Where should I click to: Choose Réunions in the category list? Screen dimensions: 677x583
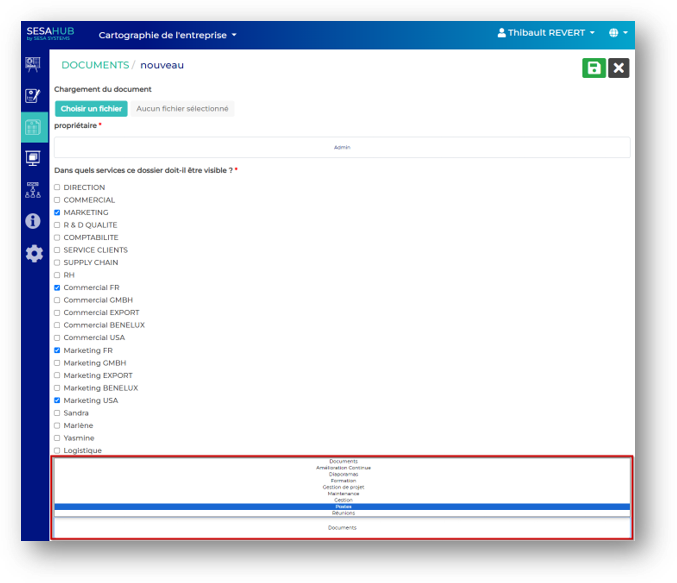(343, 513)
